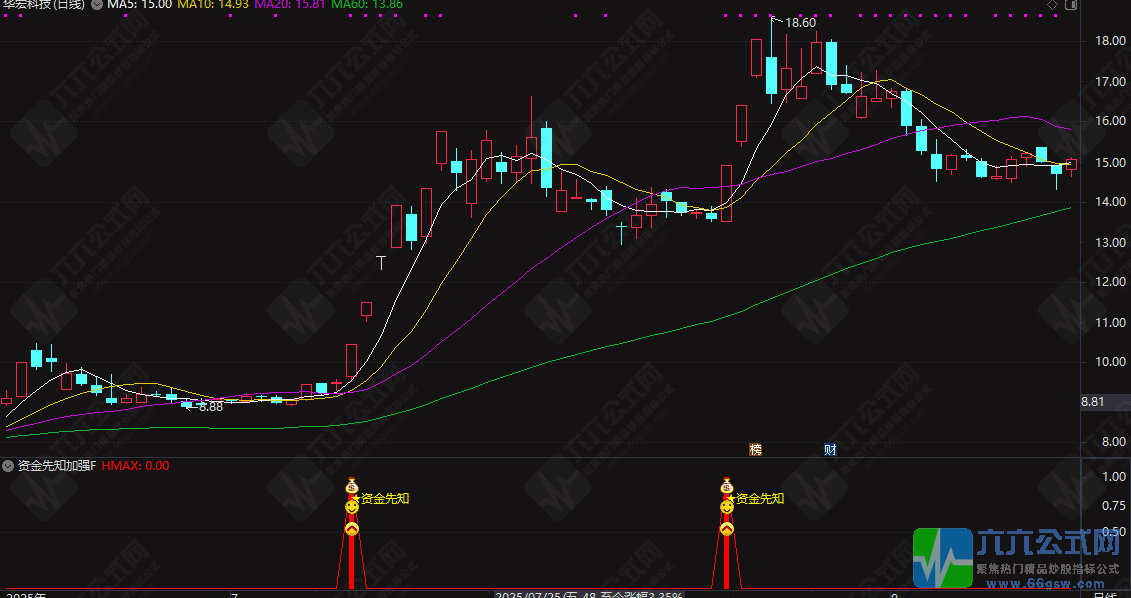
Task: Click the panel layout icon at top right
Action: pos(1070,5)
